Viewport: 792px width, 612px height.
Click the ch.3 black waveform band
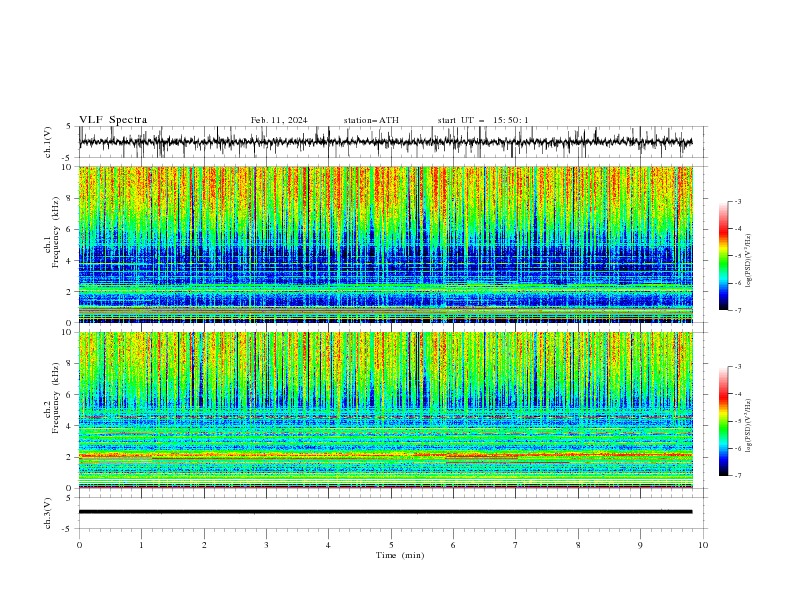[x=385, y=512]
